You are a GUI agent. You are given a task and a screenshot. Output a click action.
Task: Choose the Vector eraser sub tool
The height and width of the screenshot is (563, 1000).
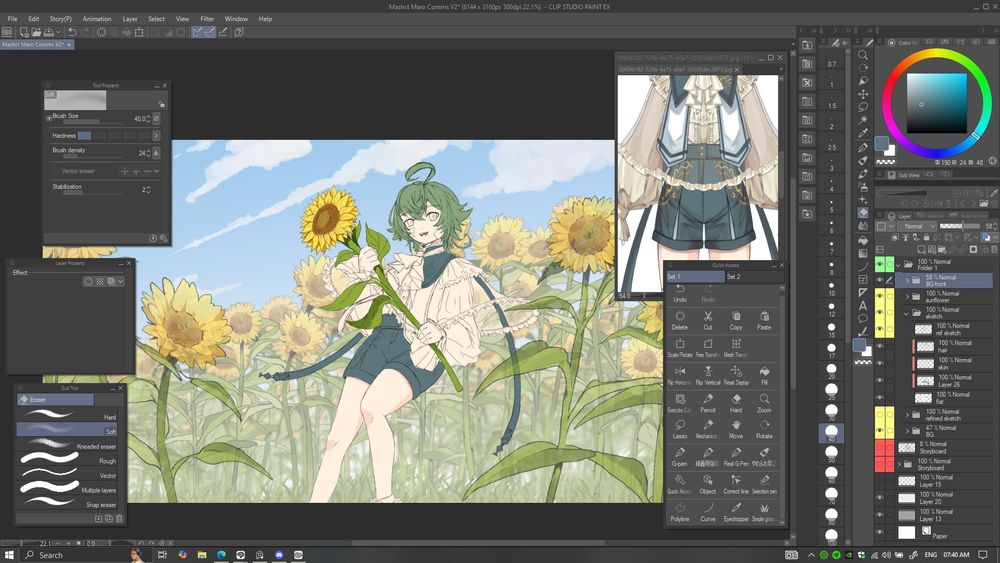click(x=66, y=474)
